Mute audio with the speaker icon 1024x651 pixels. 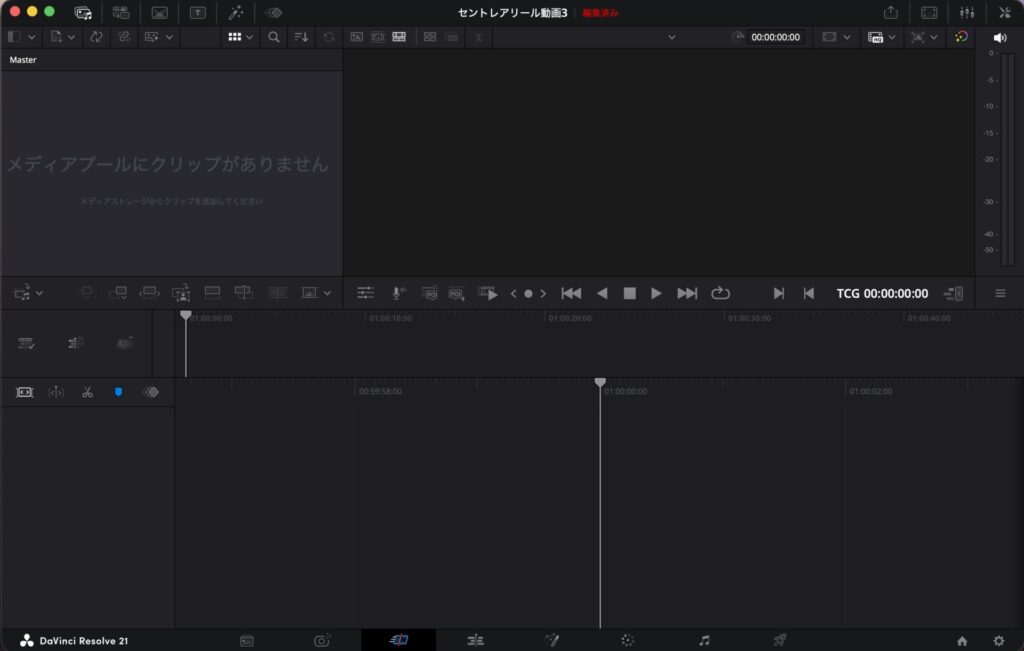click(999, 38)
